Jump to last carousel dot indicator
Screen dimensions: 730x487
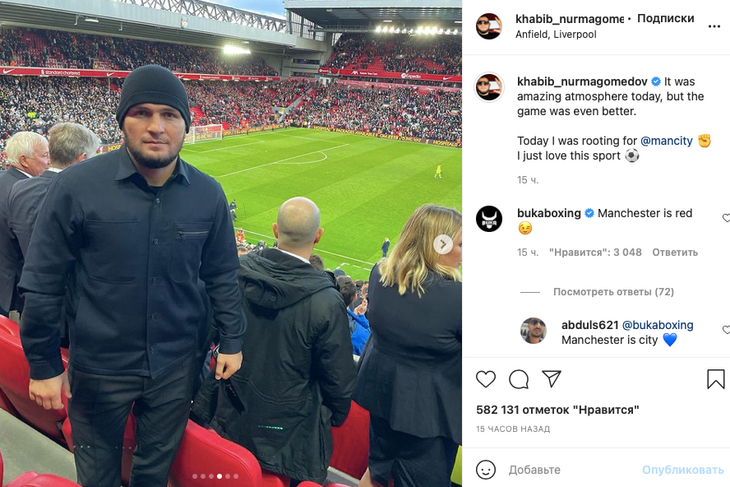[236, 476]
